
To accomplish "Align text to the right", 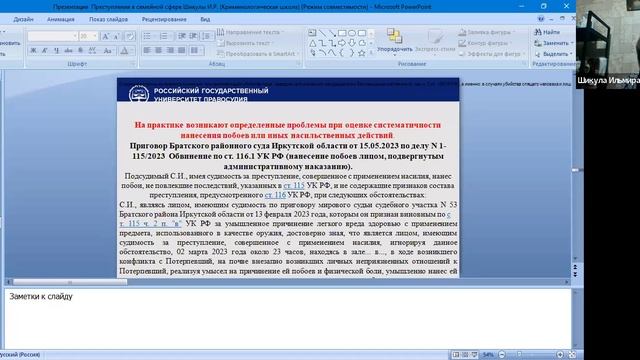I will pos(170,50).
